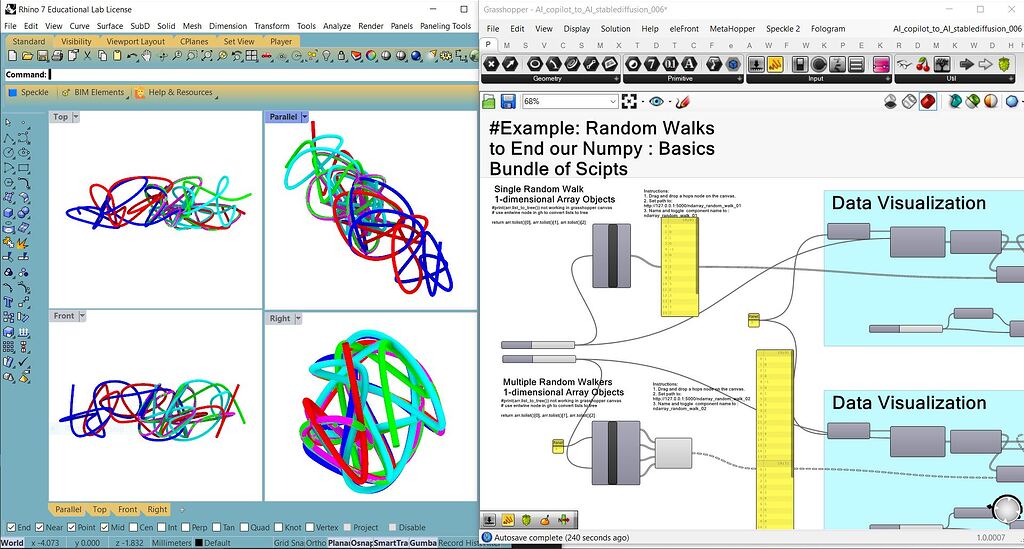Viewport: 1024px width, 549px height.
Task: Click the Layers icon in Rhino toolbar
Action: coord(357,56)
